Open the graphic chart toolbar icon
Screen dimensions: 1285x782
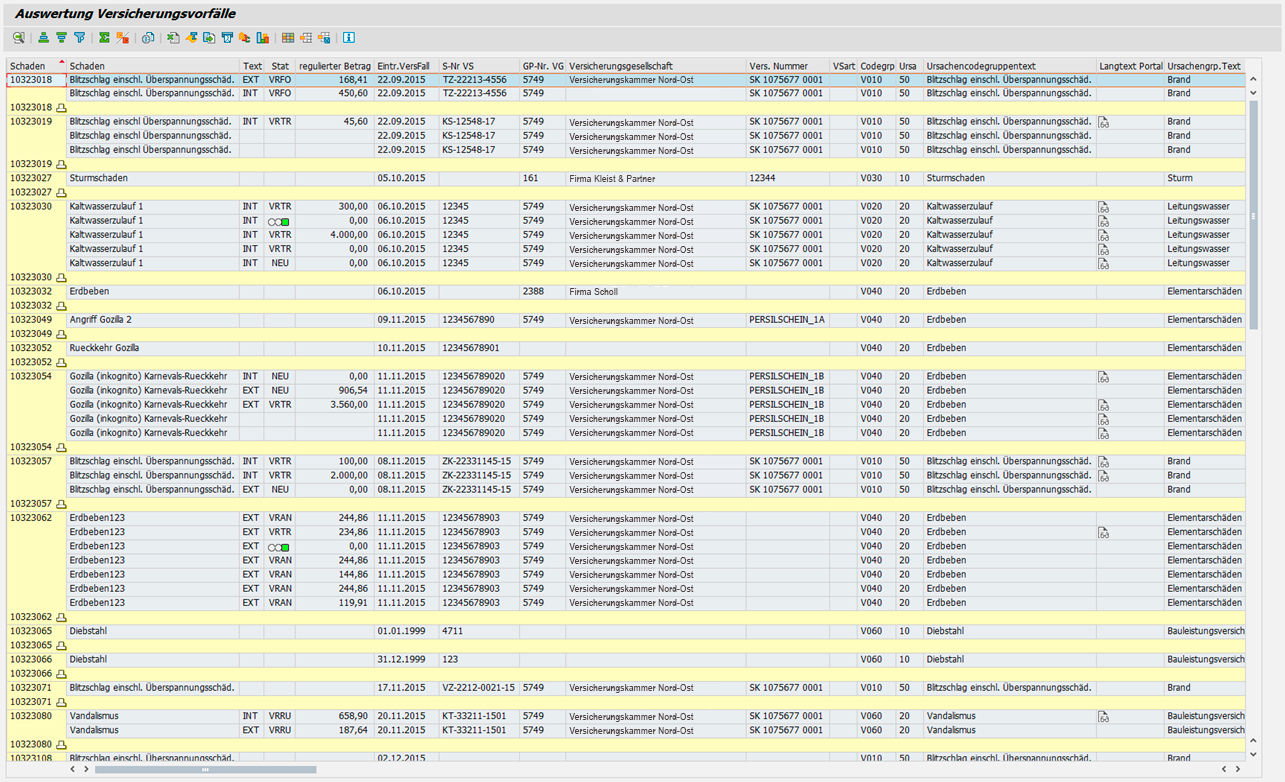[263, 38]
